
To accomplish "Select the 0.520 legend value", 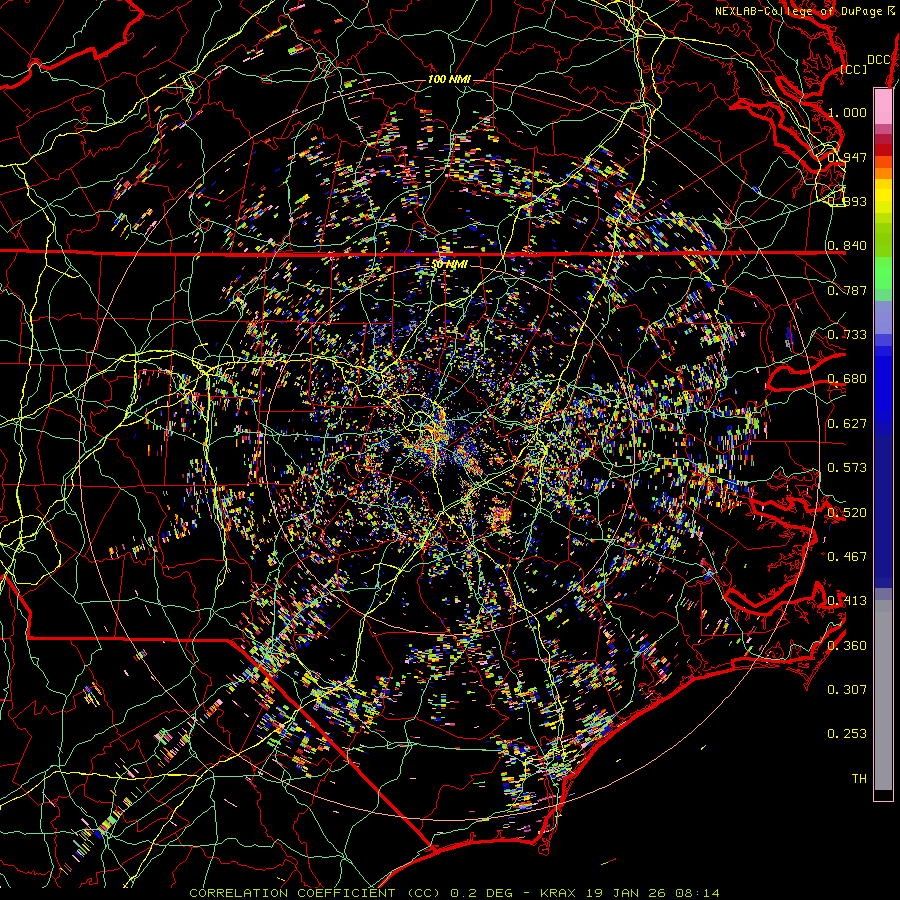I will 847,512.
